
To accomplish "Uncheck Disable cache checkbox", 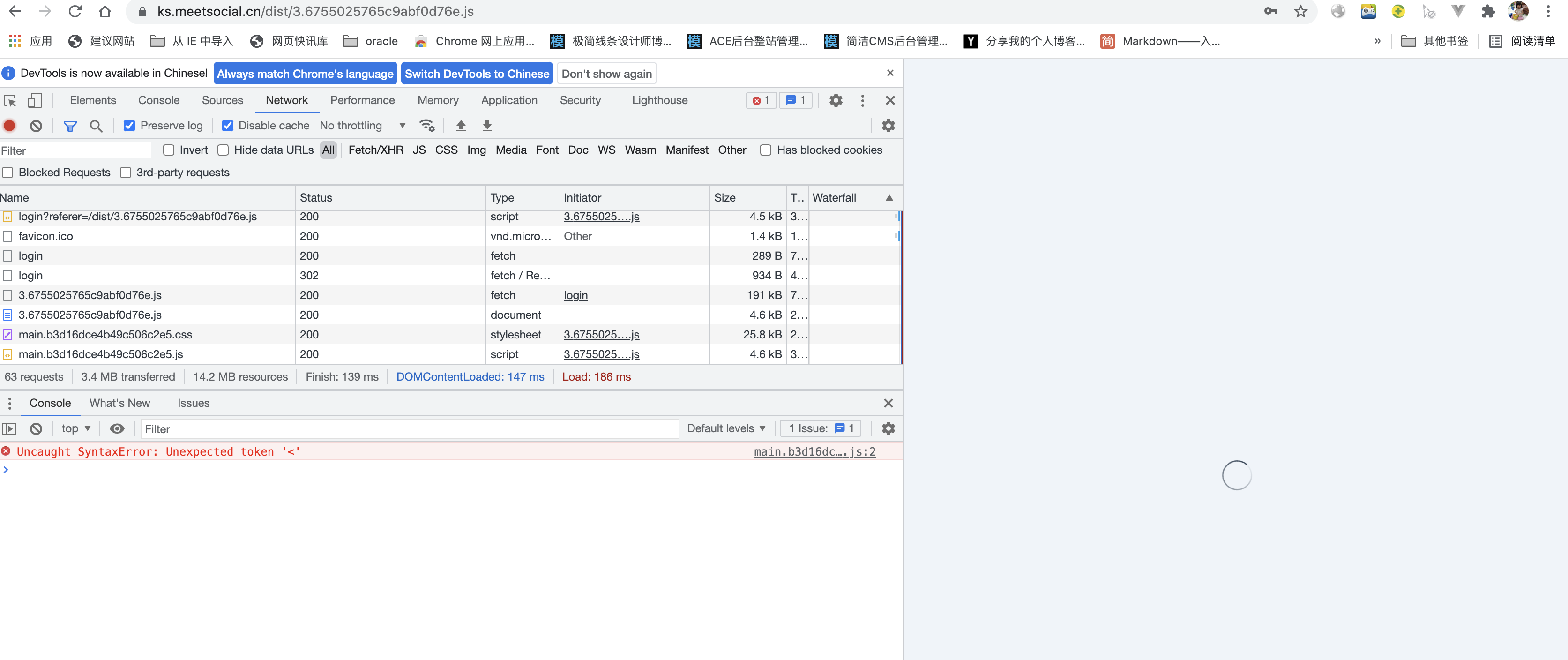I will [x=228, y=126].
